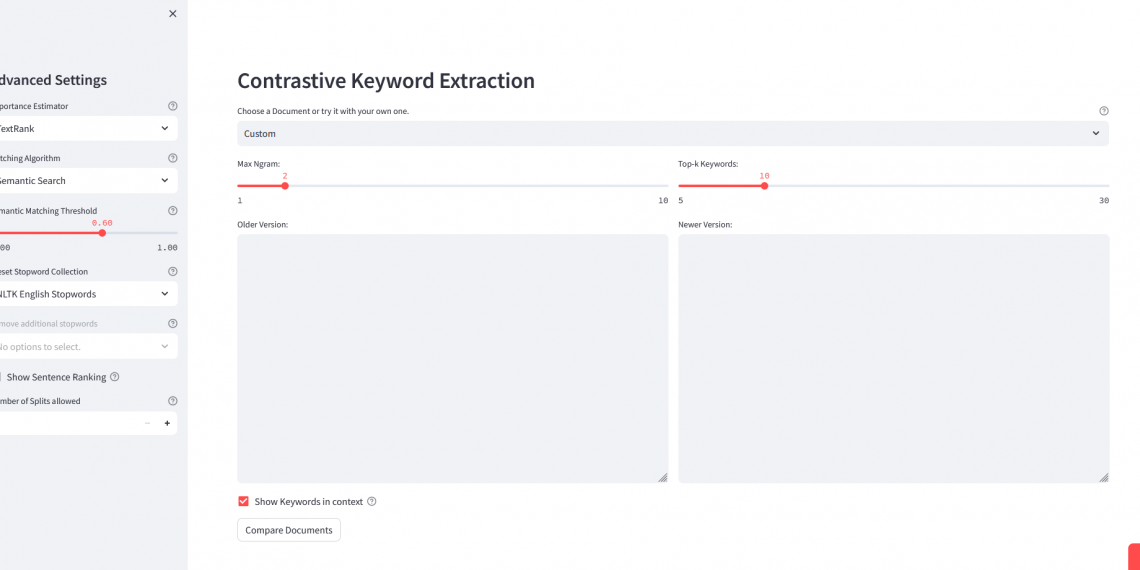
Task: Increment Number of Splits with plus button
Action: tap(167, 424)
